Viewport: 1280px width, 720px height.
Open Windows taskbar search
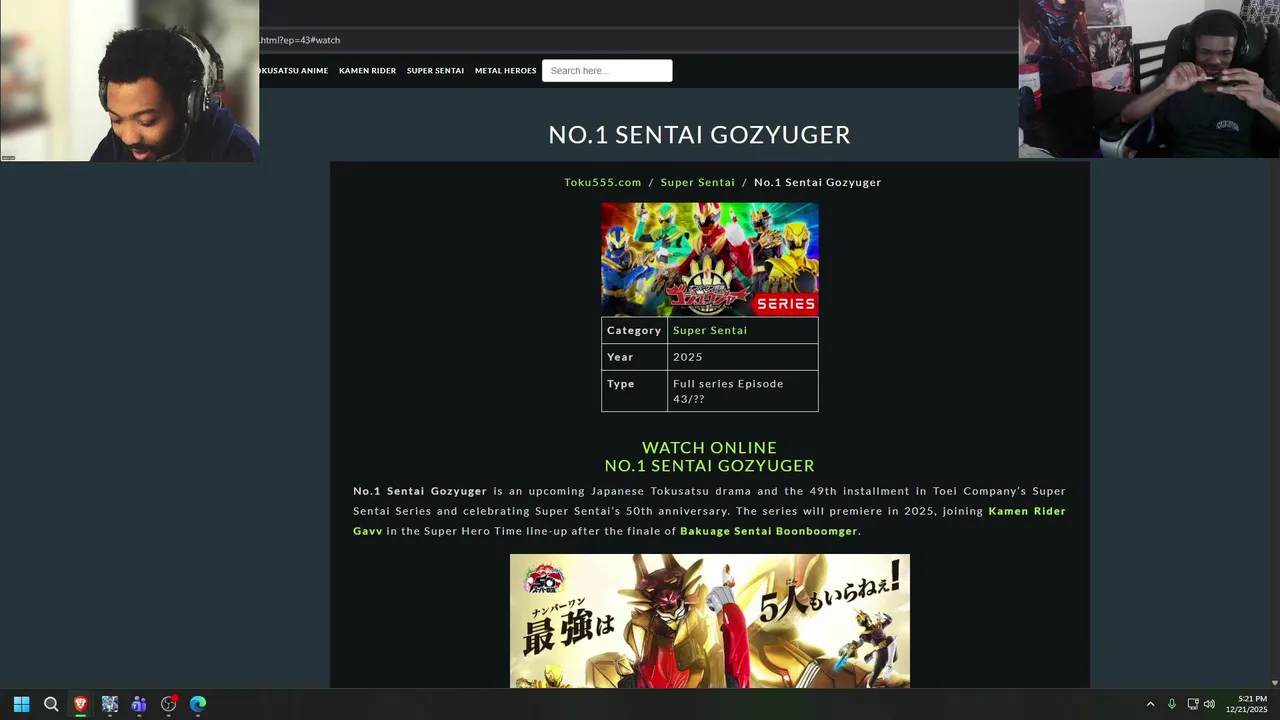(51, 704)
